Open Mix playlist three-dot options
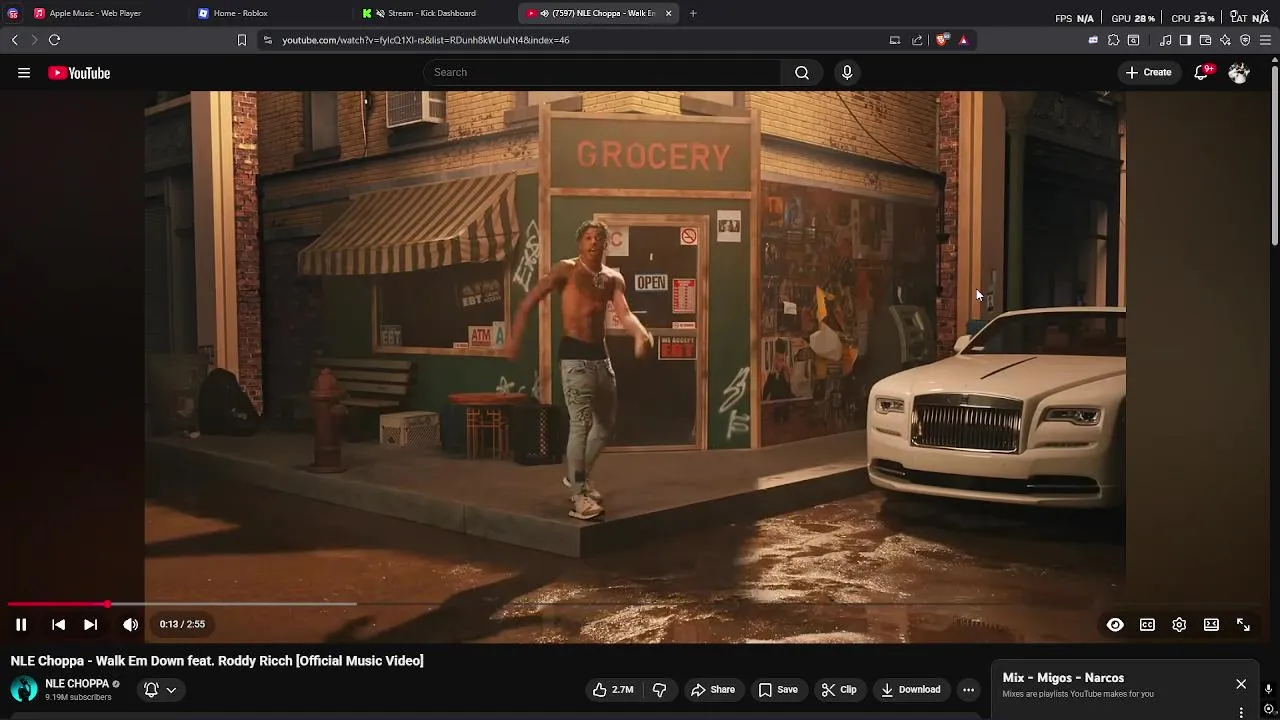This screenshot has width=1280, height=720. point(1241,712)
